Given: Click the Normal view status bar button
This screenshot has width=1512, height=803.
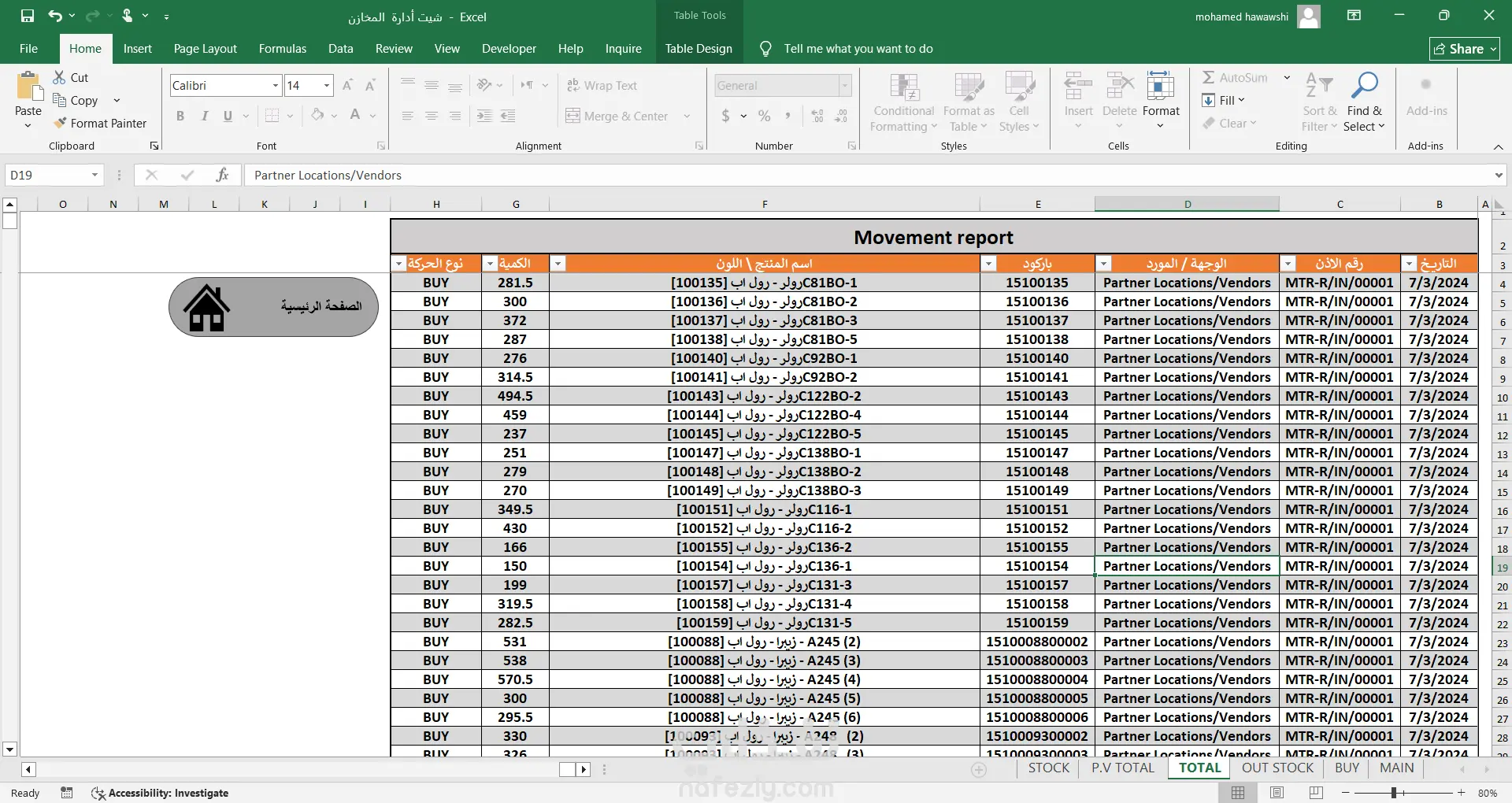Looking at the screenshot, I should 1238,792.
